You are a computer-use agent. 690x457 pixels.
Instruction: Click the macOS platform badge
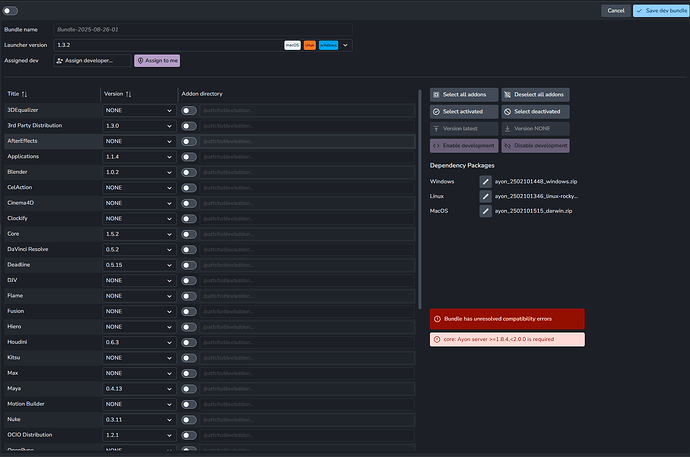[292, 45]
